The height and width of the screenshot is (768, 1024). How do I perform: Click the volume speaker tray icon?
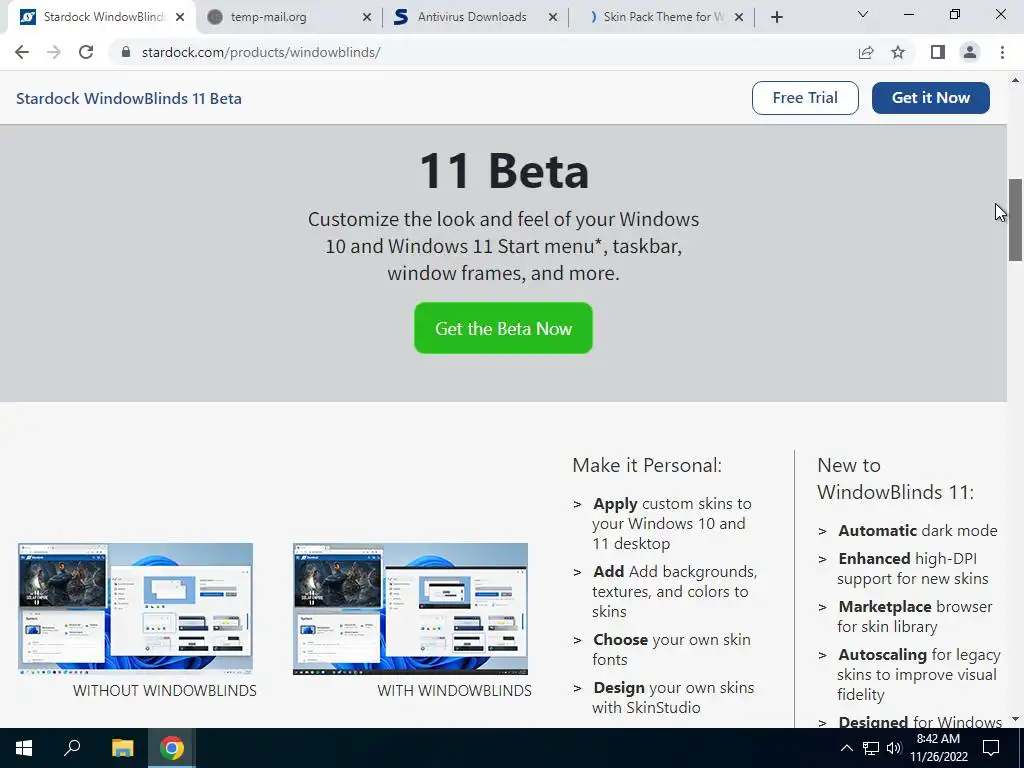[x=894, y=748]
